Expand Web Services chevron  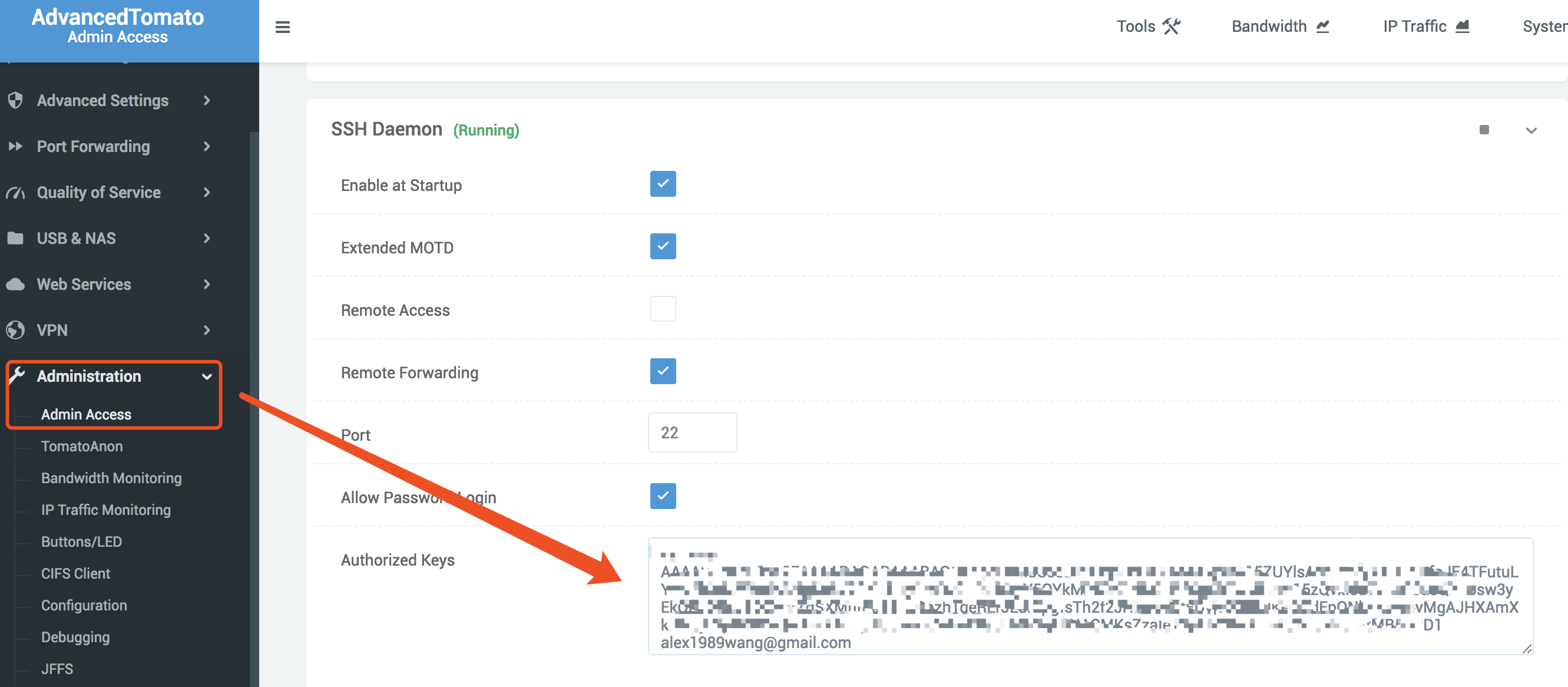[207, 285]
